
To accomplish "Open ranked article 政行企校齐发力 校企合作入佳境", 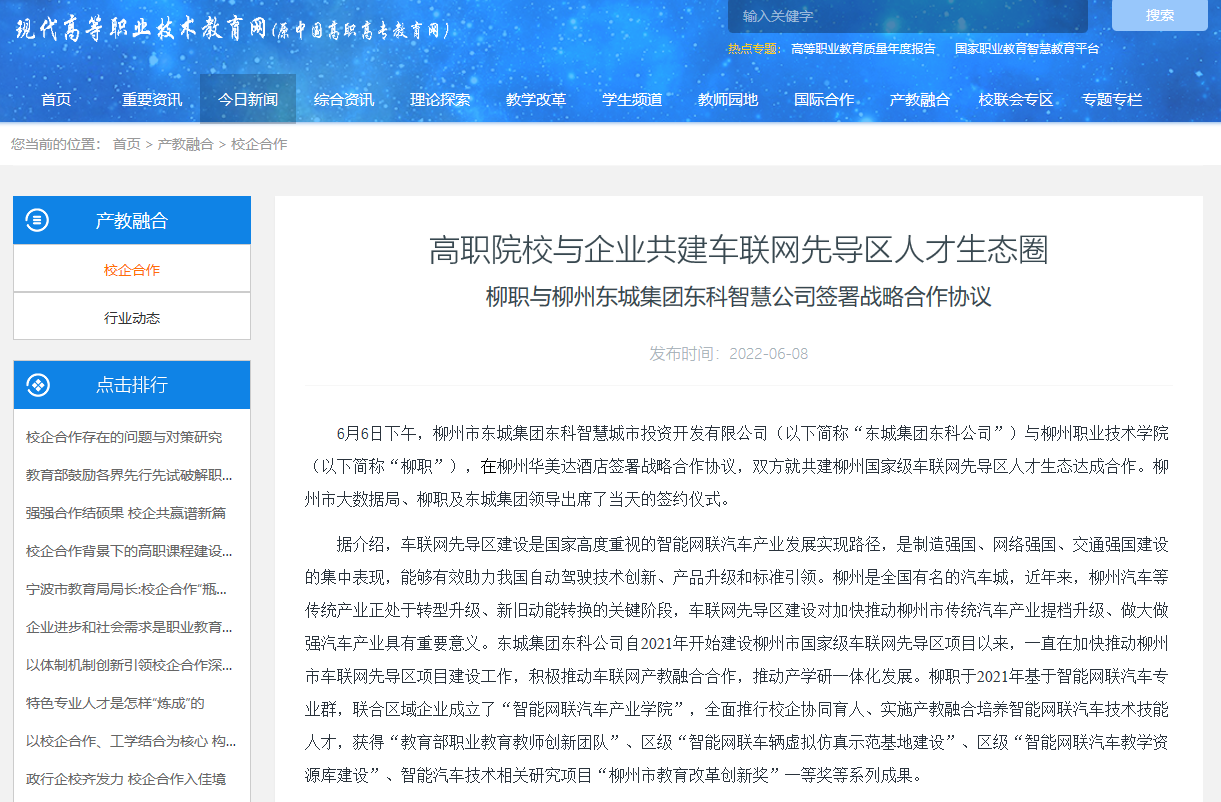I will click(126, 779).
